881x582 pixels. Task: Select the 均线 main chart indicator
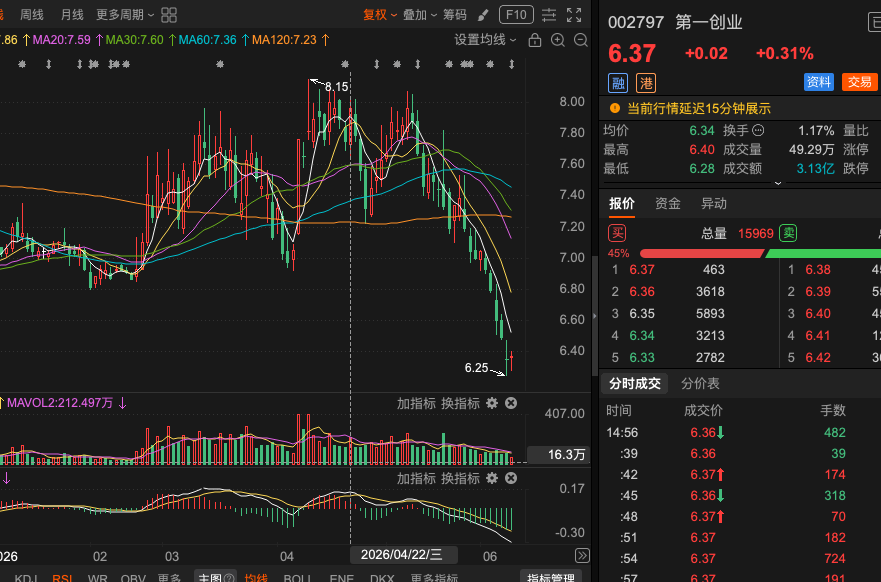[x=256, y=578]
